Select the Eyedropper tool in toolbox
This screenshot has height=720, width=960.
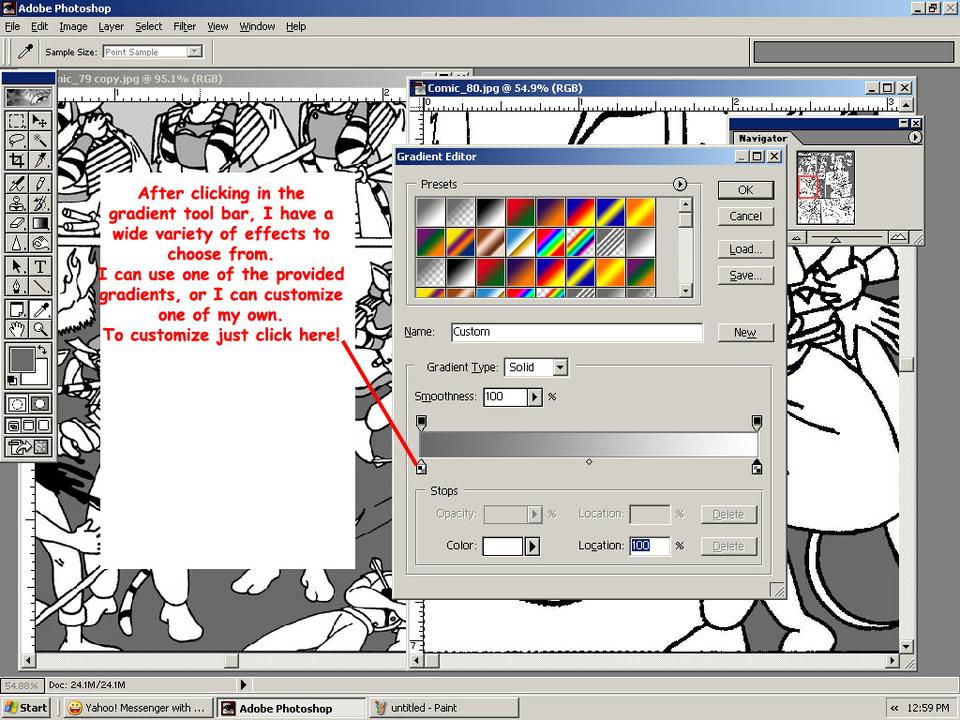40,309
